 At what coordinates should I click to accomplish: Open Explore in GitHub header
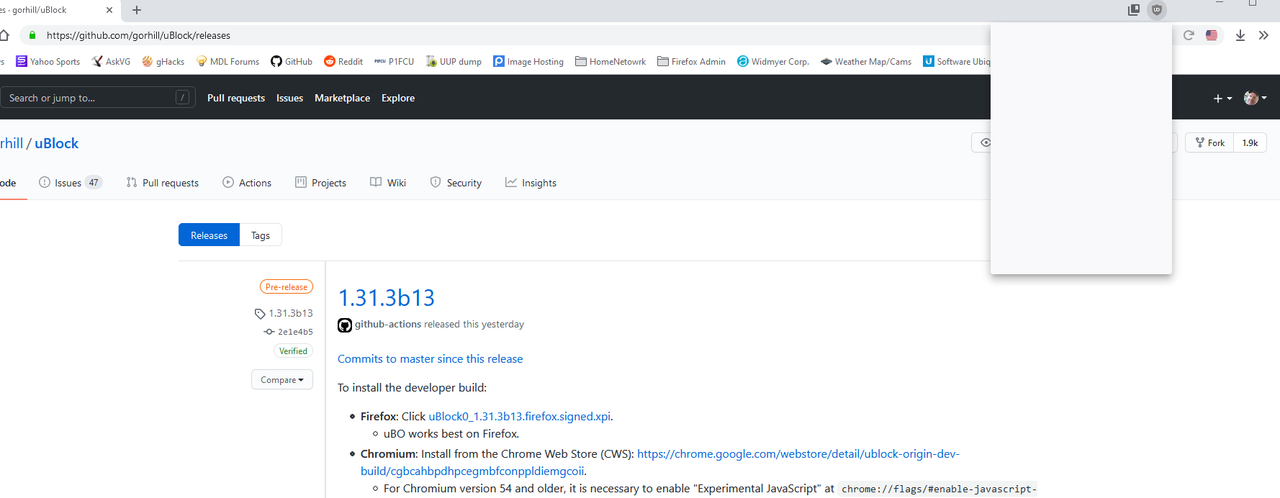point(398,98)
